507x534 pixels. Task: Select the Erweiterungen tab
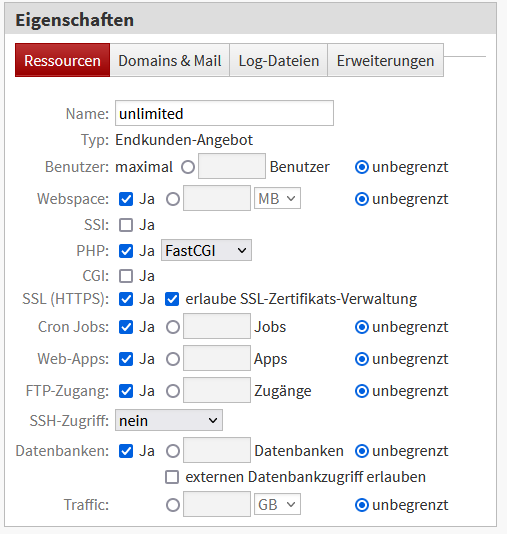pyautogui.click(x=385, y=60)
